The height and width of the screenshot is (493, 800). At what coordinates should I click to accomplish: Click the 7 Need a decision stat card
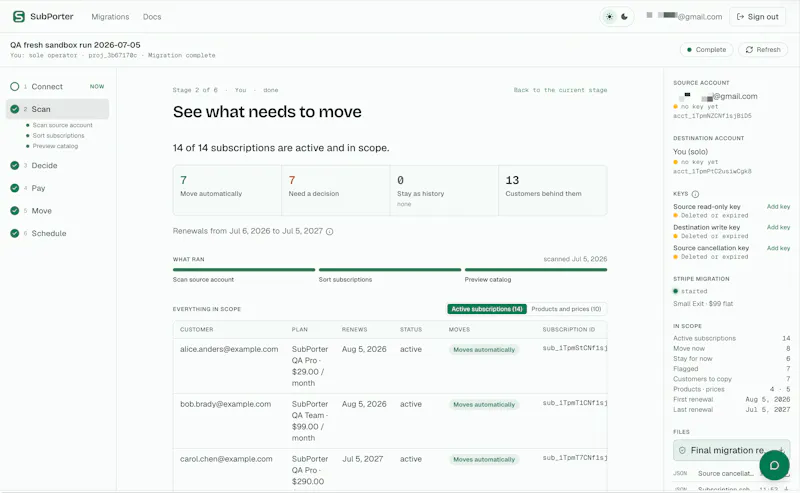point(336,190)
